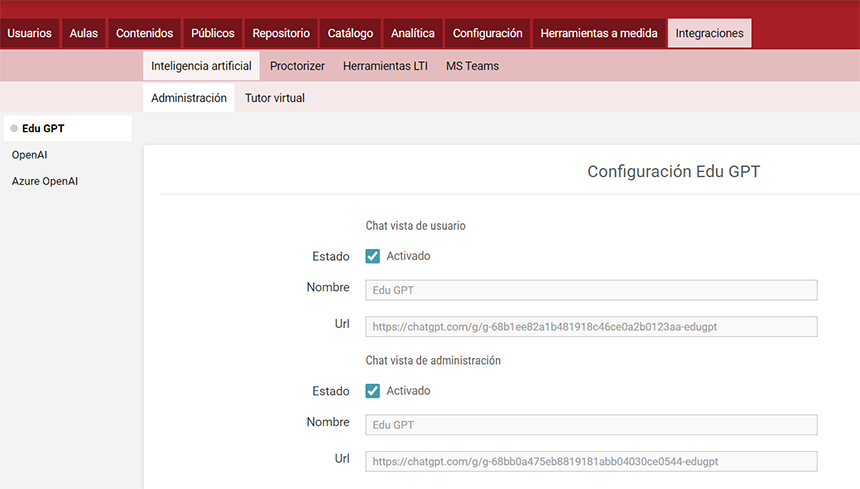Open the Herramientas LTI sub-tab
The width and height of the screenshot is (860, 489).
point(385,66)
